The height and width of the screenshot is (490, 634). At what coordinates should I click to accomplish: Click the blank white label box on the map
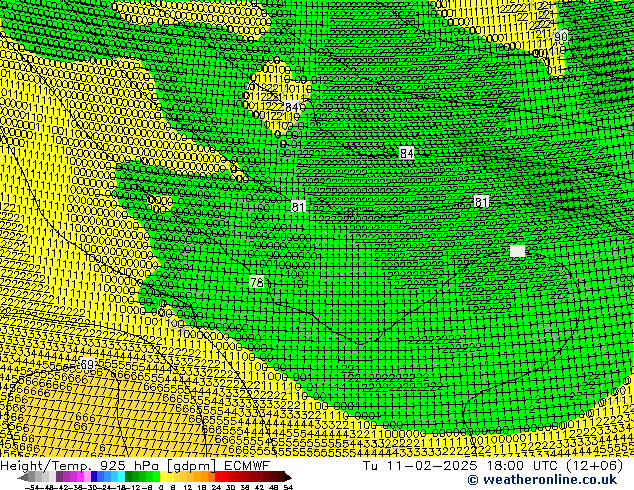point(518,251)
